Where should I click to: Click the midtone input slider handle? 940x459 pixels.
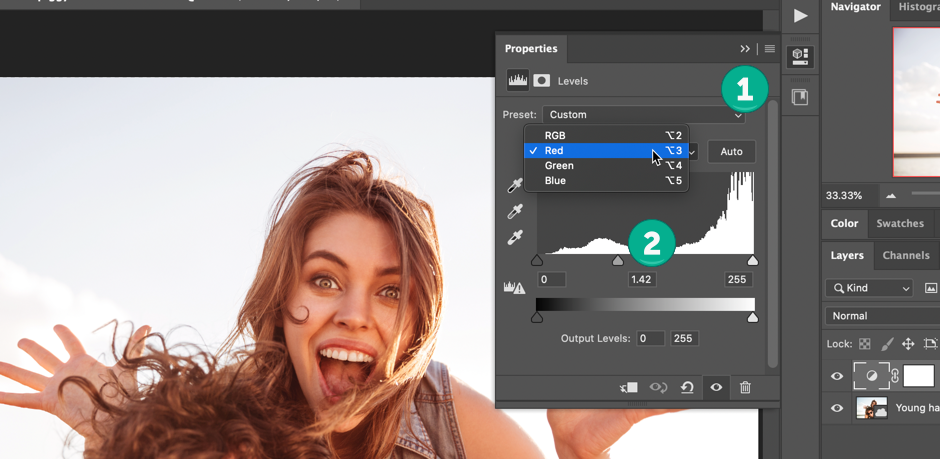pos(618,261)
